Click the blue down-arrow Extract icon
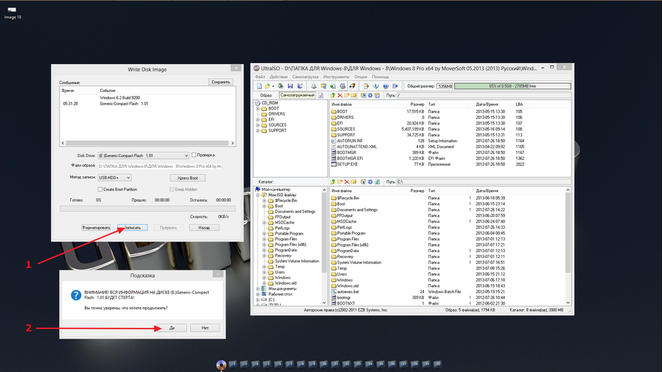662x372 pixels. click(x=376, y=86)
